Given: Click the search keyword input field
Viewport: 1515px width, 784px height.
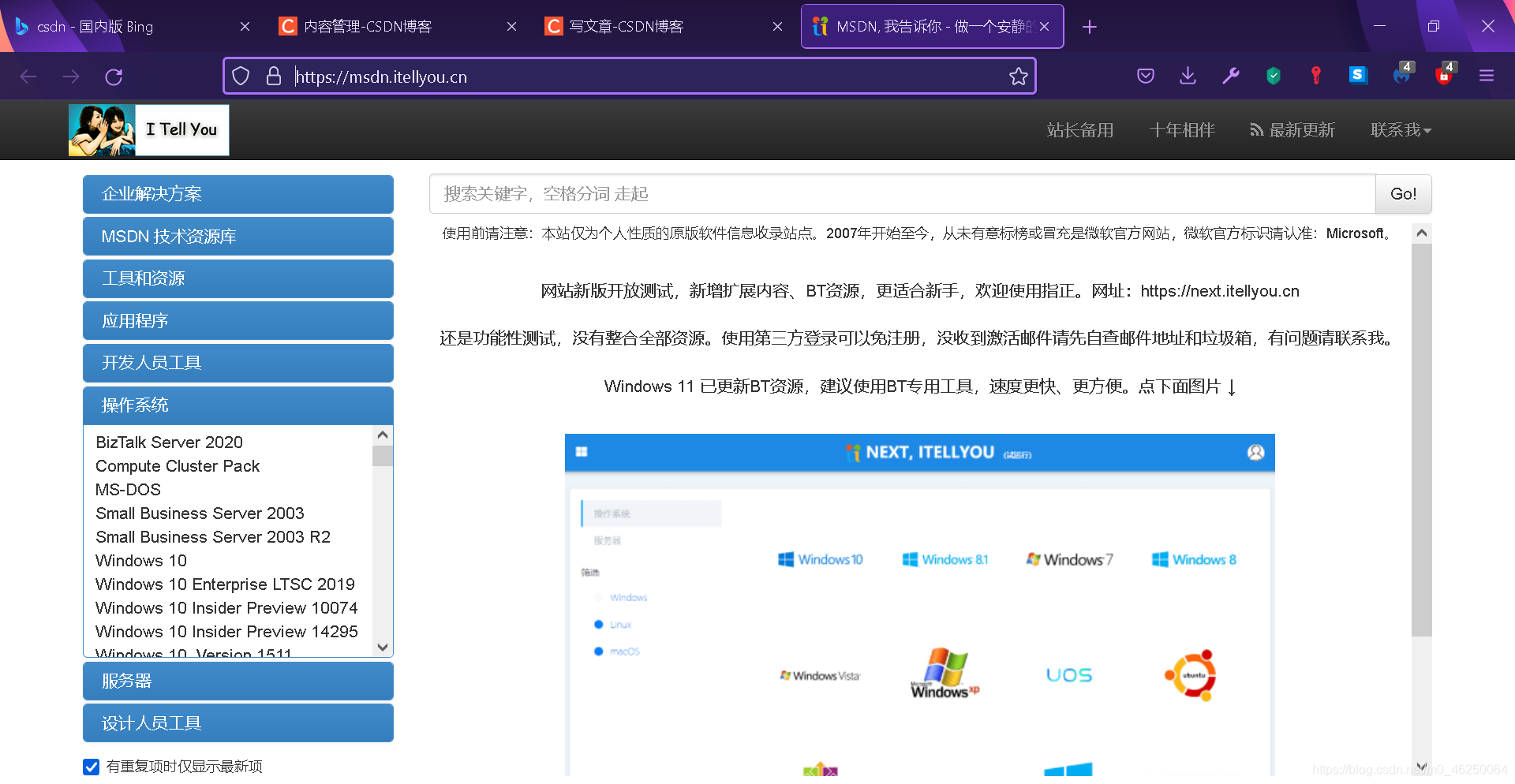Looking at the screenshot, I should point(902,194).
